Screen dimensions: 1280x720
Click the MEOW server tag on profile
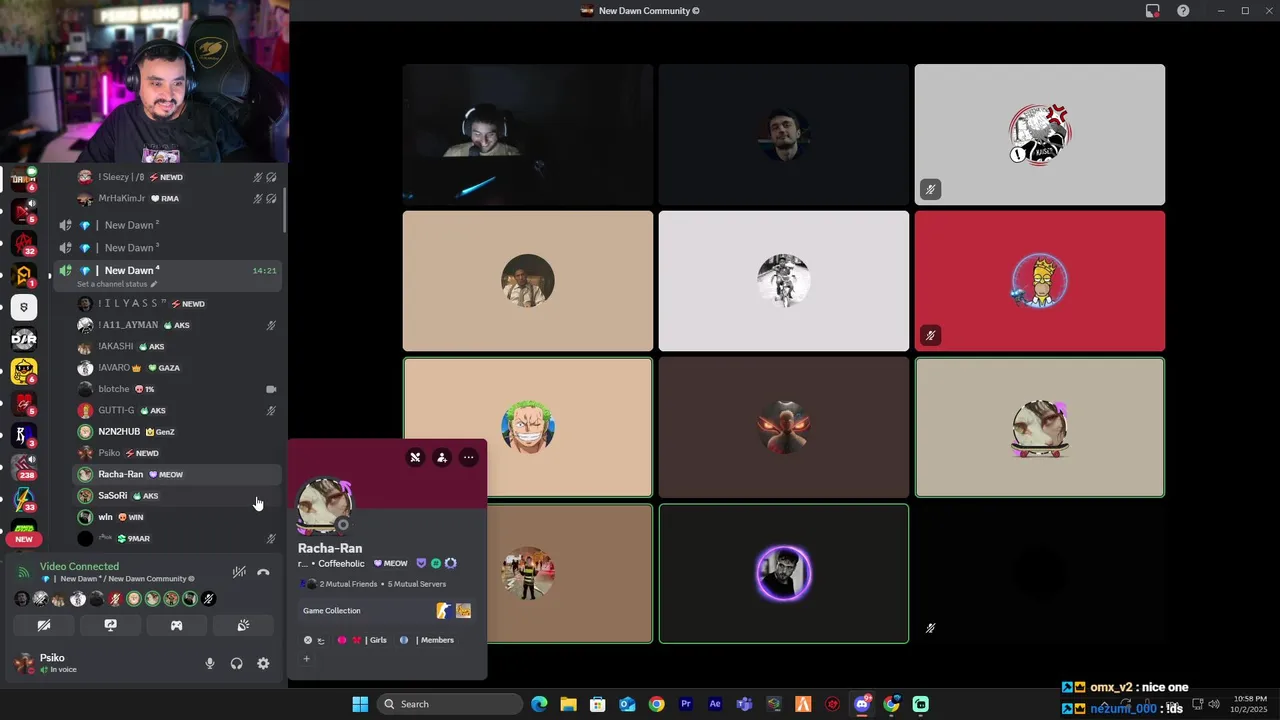(390, 564)
